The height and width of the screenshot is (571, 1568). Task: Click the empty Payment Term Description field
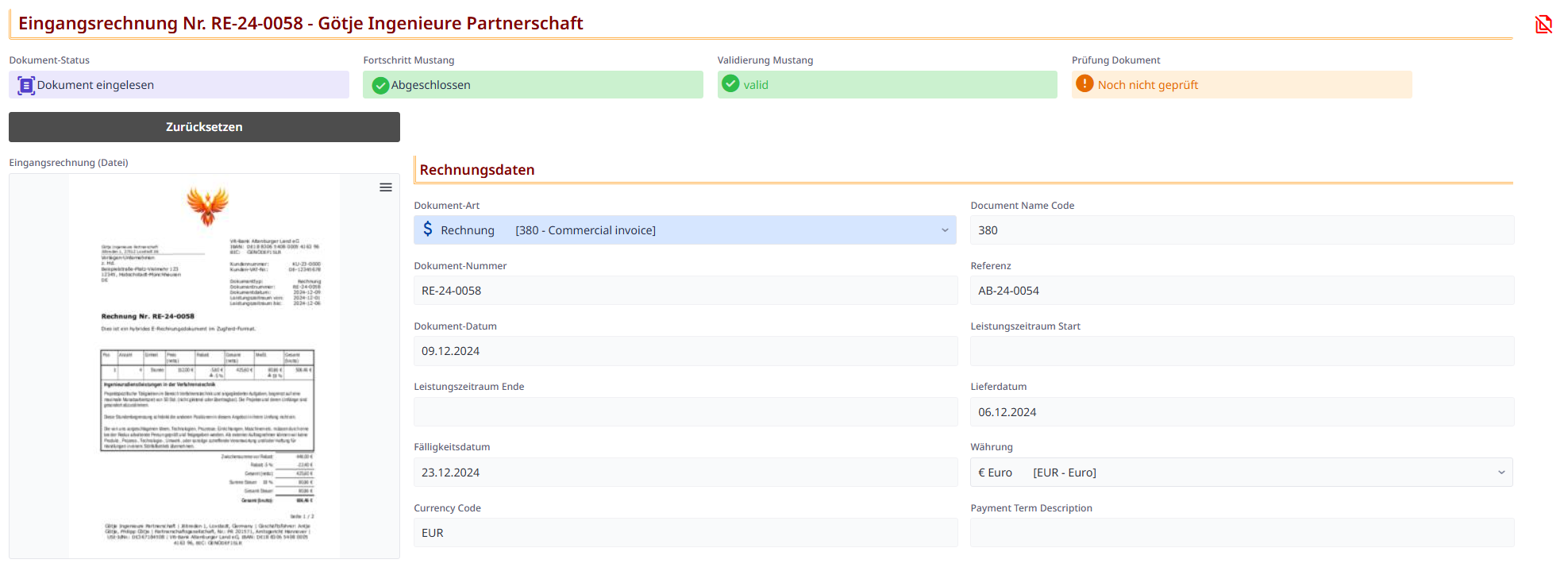click(x=1242, y=533)
